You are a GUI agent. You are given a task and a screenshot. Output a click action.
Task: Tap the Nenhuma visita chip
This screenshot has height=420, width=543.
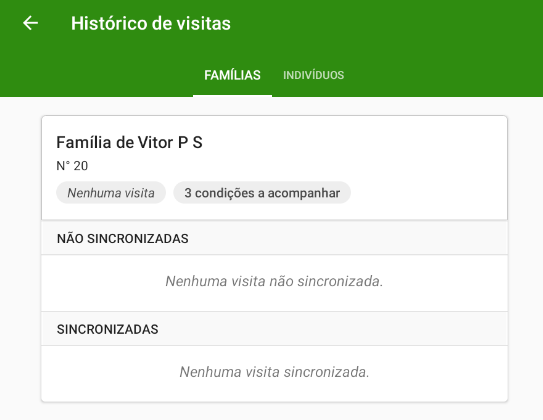tap(111, 193)
